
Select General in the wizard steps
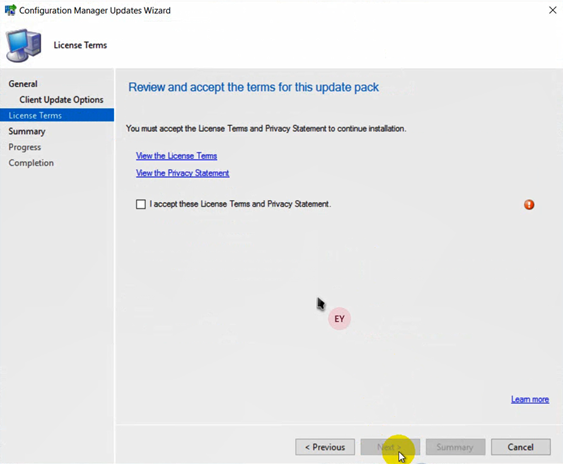pyautogui.click(x=23, y=84)
